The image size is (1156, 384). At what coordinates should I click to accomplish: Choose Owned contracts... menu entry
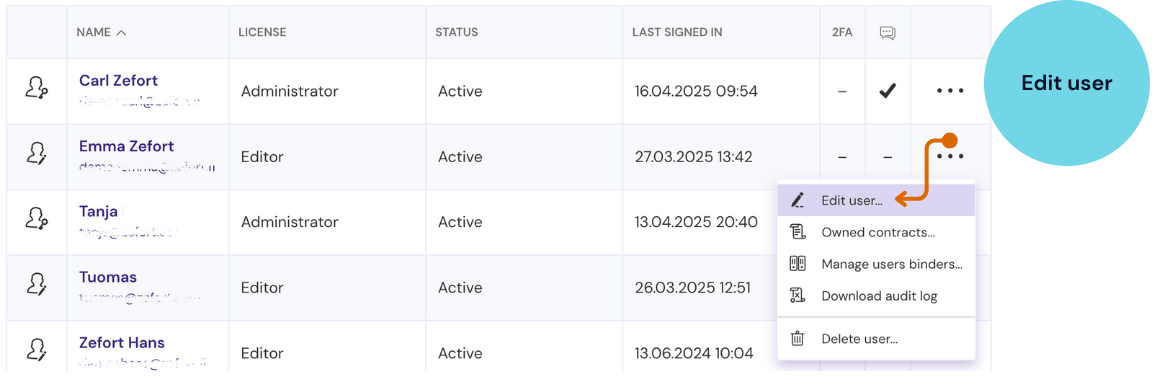coord(877,232)
